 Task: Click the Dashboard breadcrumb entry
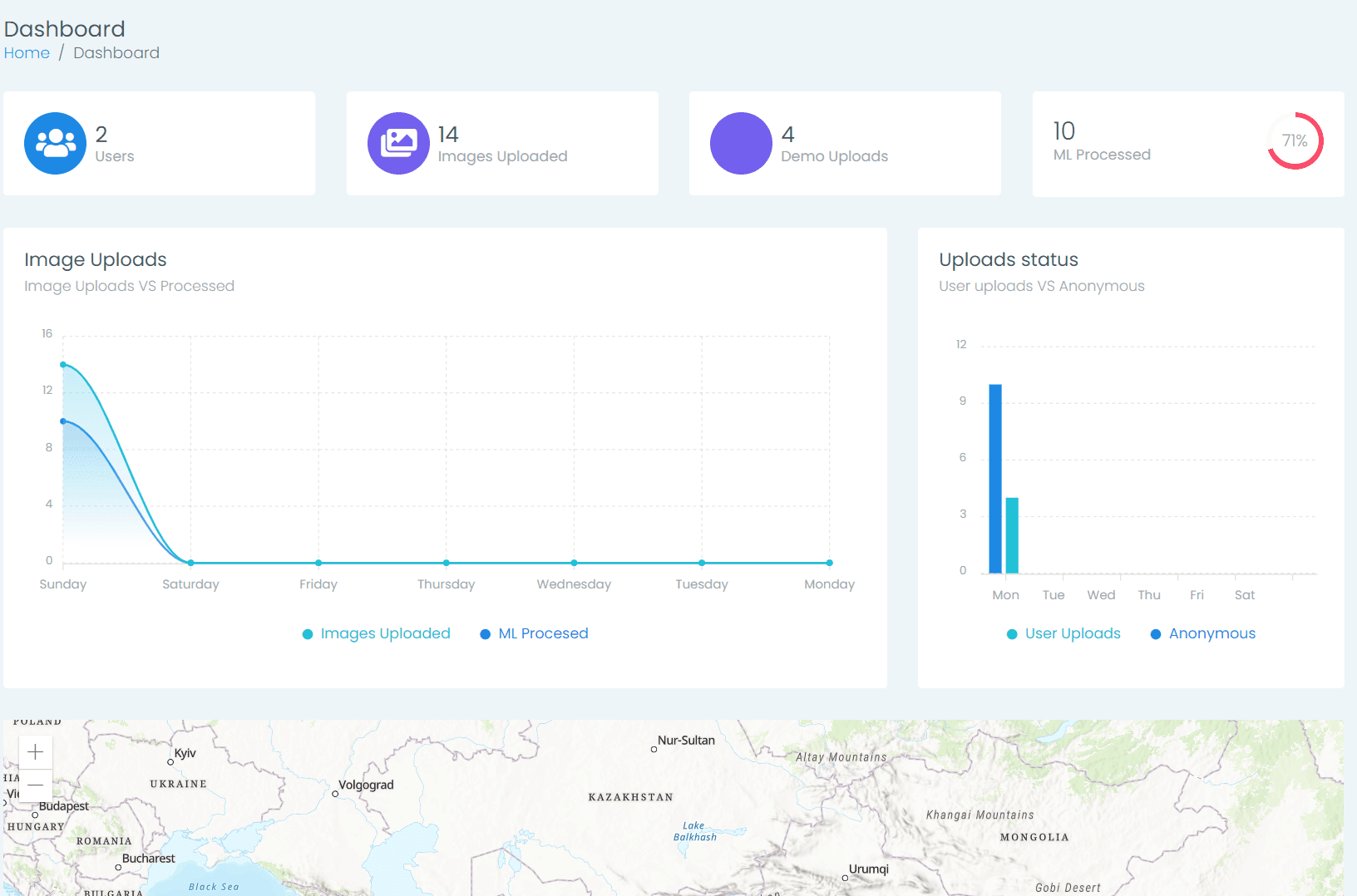pos(116,52)
